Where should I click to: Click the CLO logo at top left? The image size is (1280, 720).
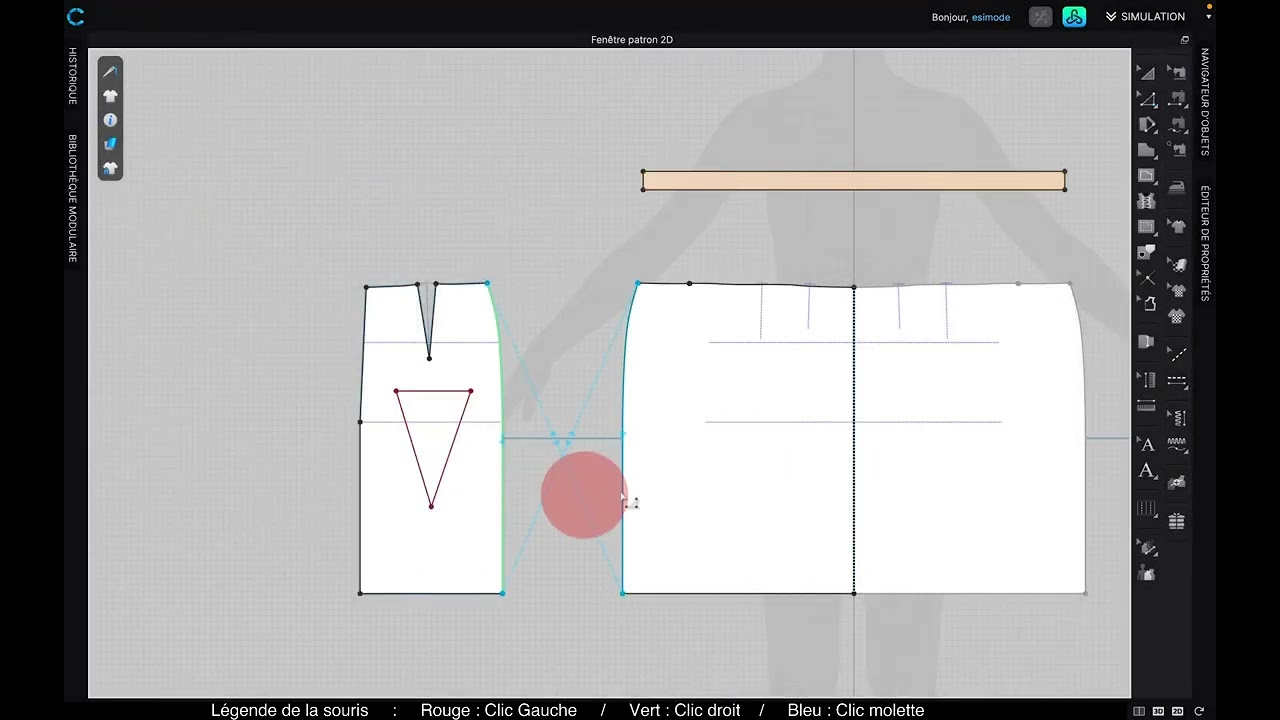click(75, 16)
